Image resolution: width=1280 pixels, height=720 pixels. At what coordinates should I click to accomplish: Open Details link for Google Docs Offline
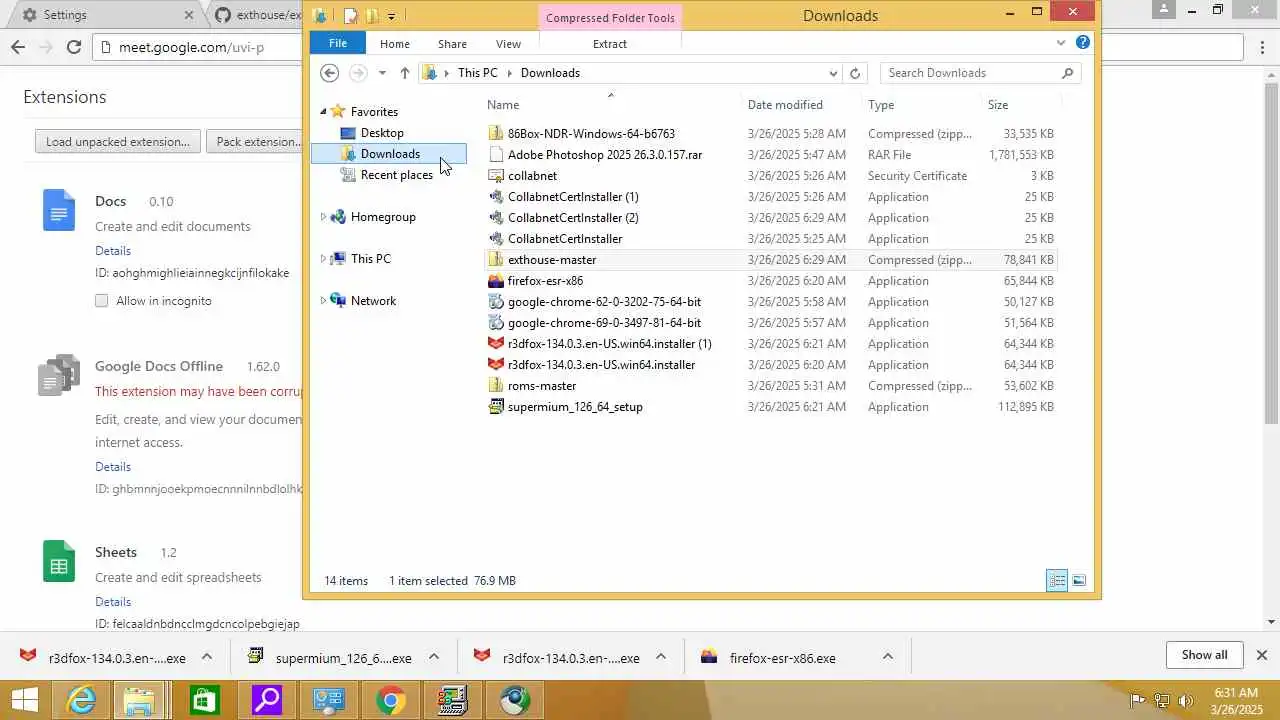113,467
